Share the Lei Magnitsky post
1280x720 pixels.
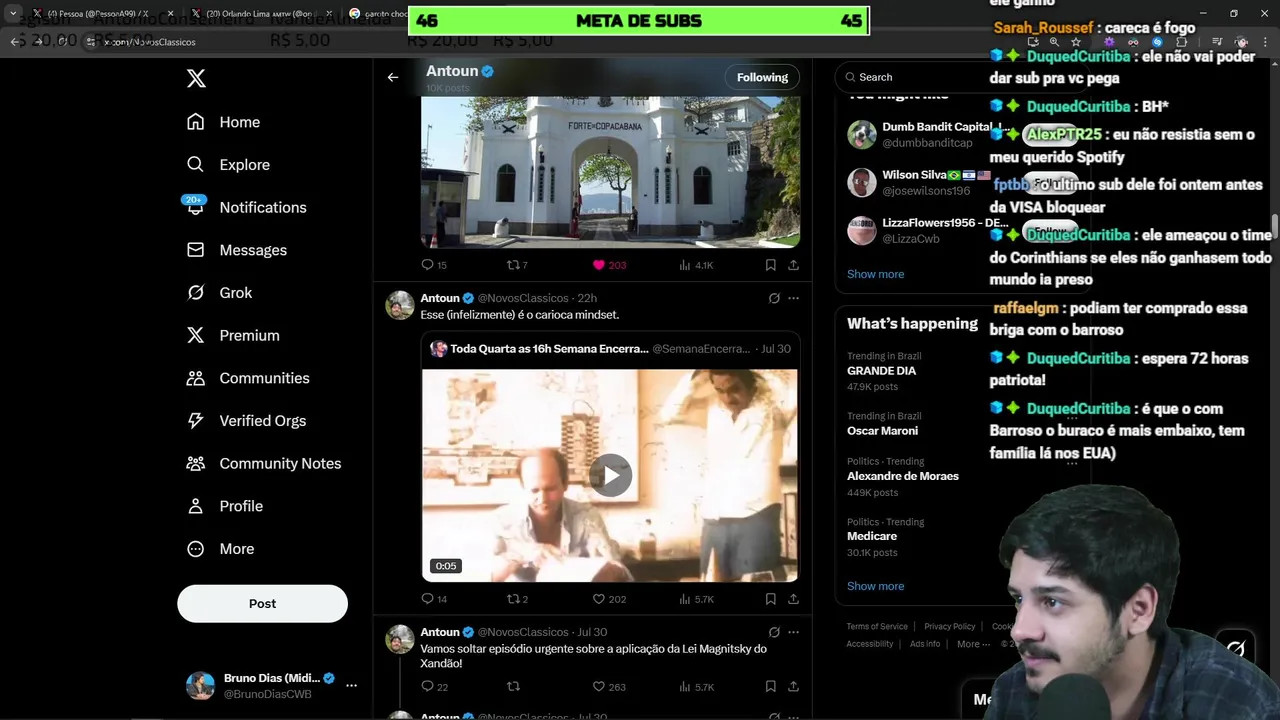tap(793, 687)
